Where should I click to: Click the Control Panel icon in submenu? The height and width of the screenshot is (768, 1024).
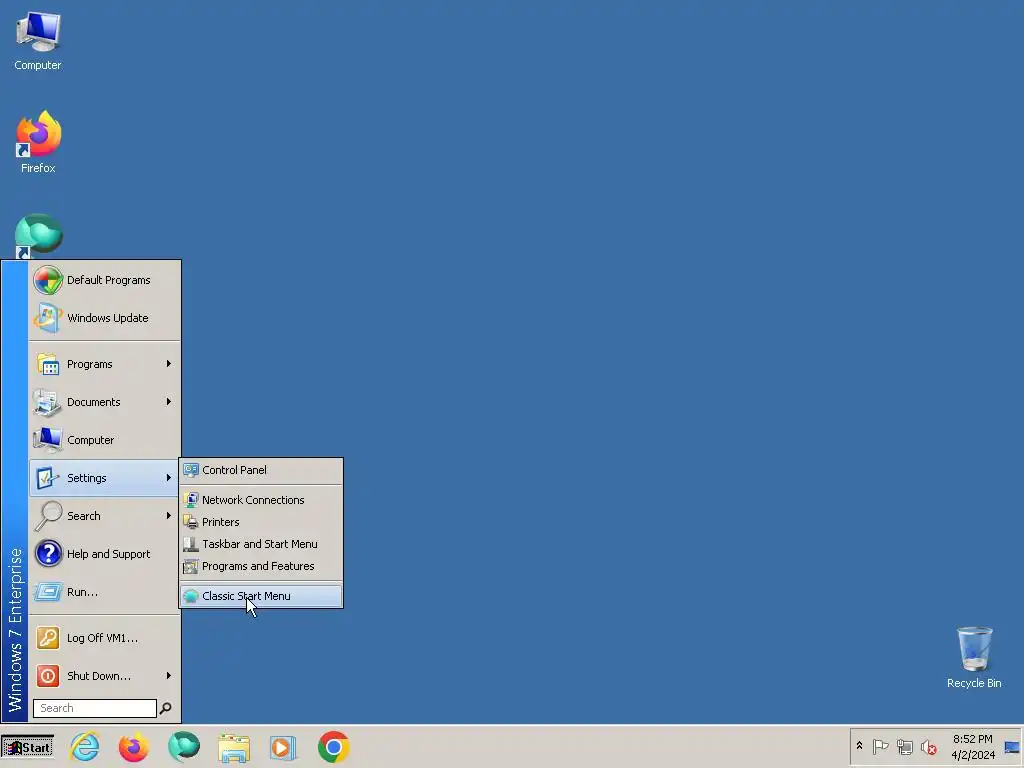[191, 470]
